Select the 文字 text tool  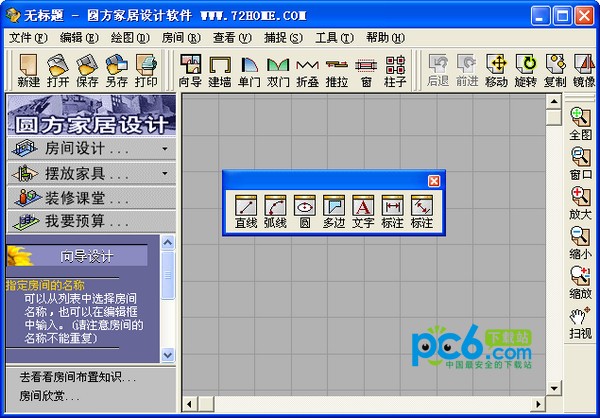coord(363,212)
